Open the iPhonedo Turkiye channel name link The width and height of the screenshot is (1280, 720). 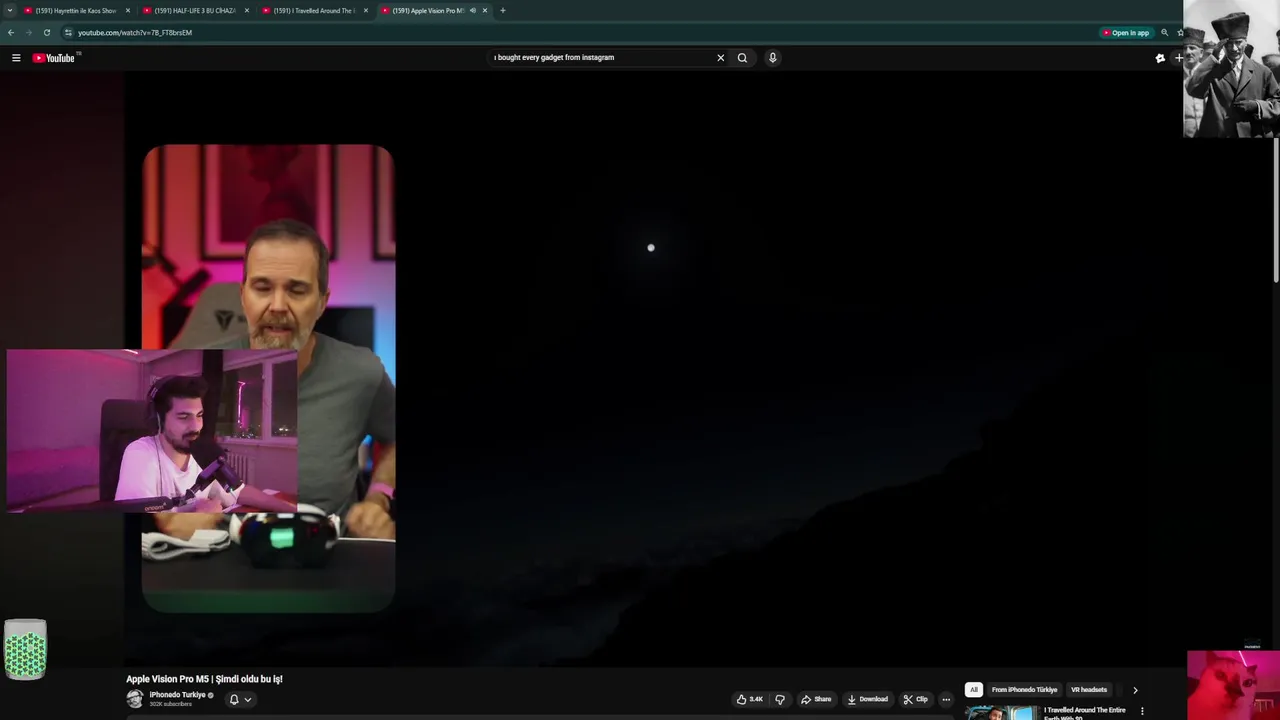[x=178, y=695]
